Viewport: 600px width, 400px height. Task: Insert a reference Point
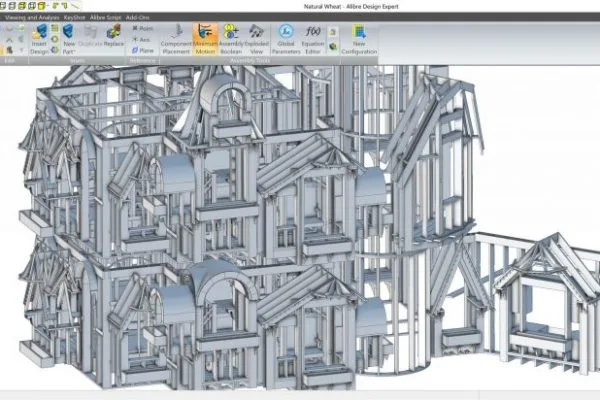(142, 28)
